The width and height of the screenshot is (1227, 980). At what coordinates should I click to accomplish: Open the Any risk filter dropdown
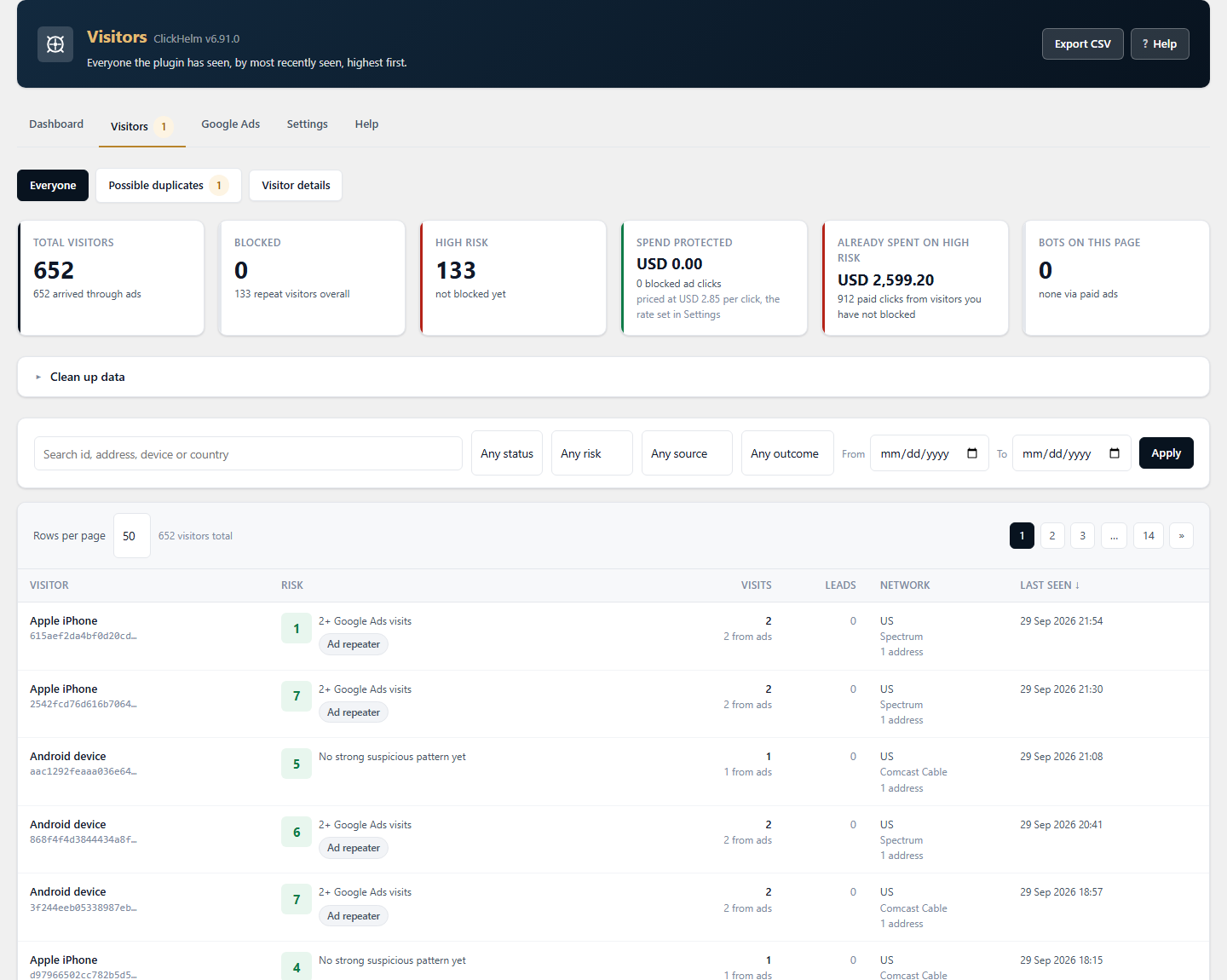pyautogui.click(x=592, y=453)
